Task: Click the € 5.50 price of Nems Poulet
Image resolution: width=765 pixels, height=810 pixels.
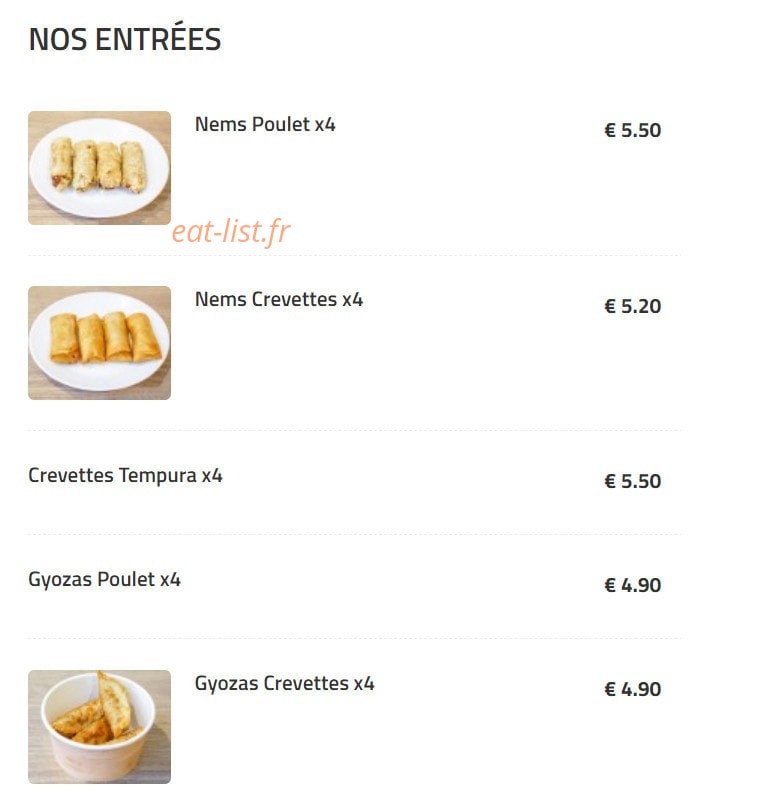Action: [x=633, y=130]
